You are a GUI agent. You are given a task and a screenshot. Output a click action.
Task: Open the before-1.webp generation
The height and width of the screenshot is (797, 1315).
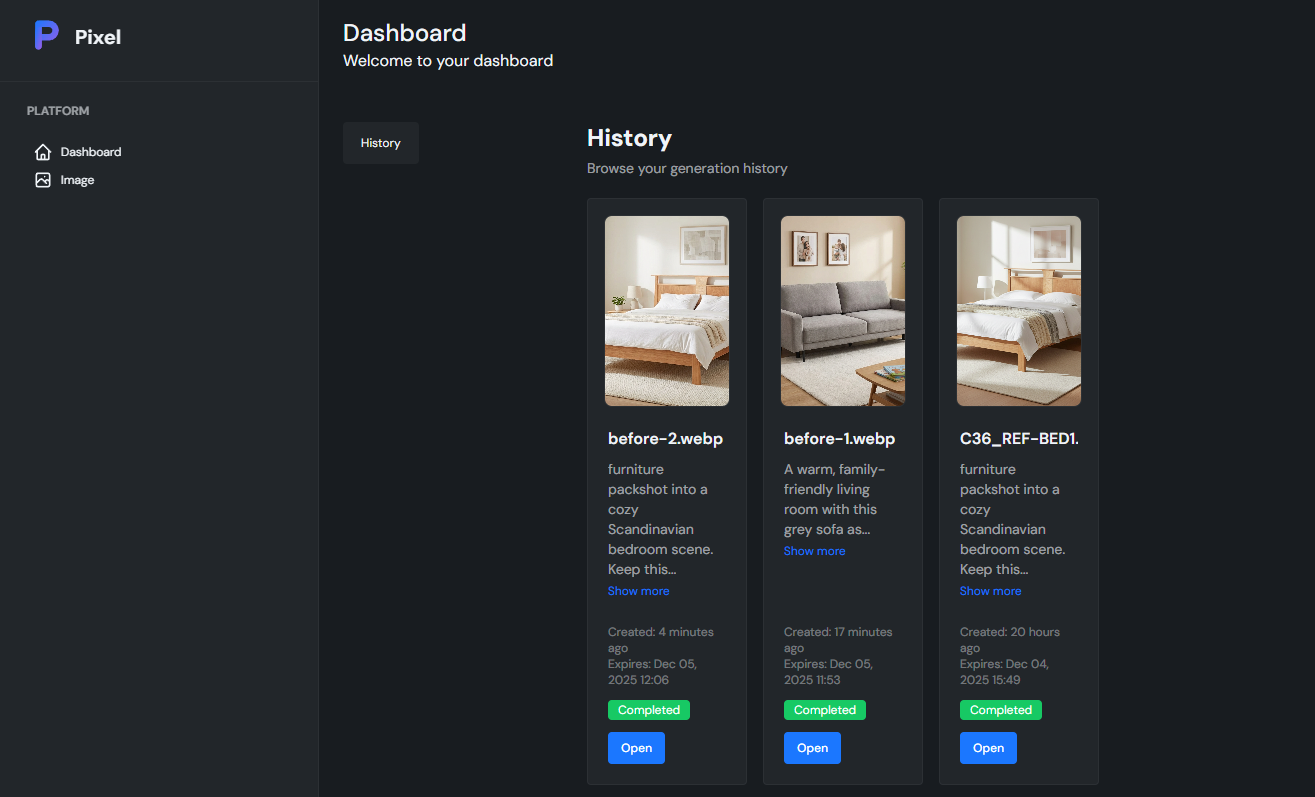812,747
